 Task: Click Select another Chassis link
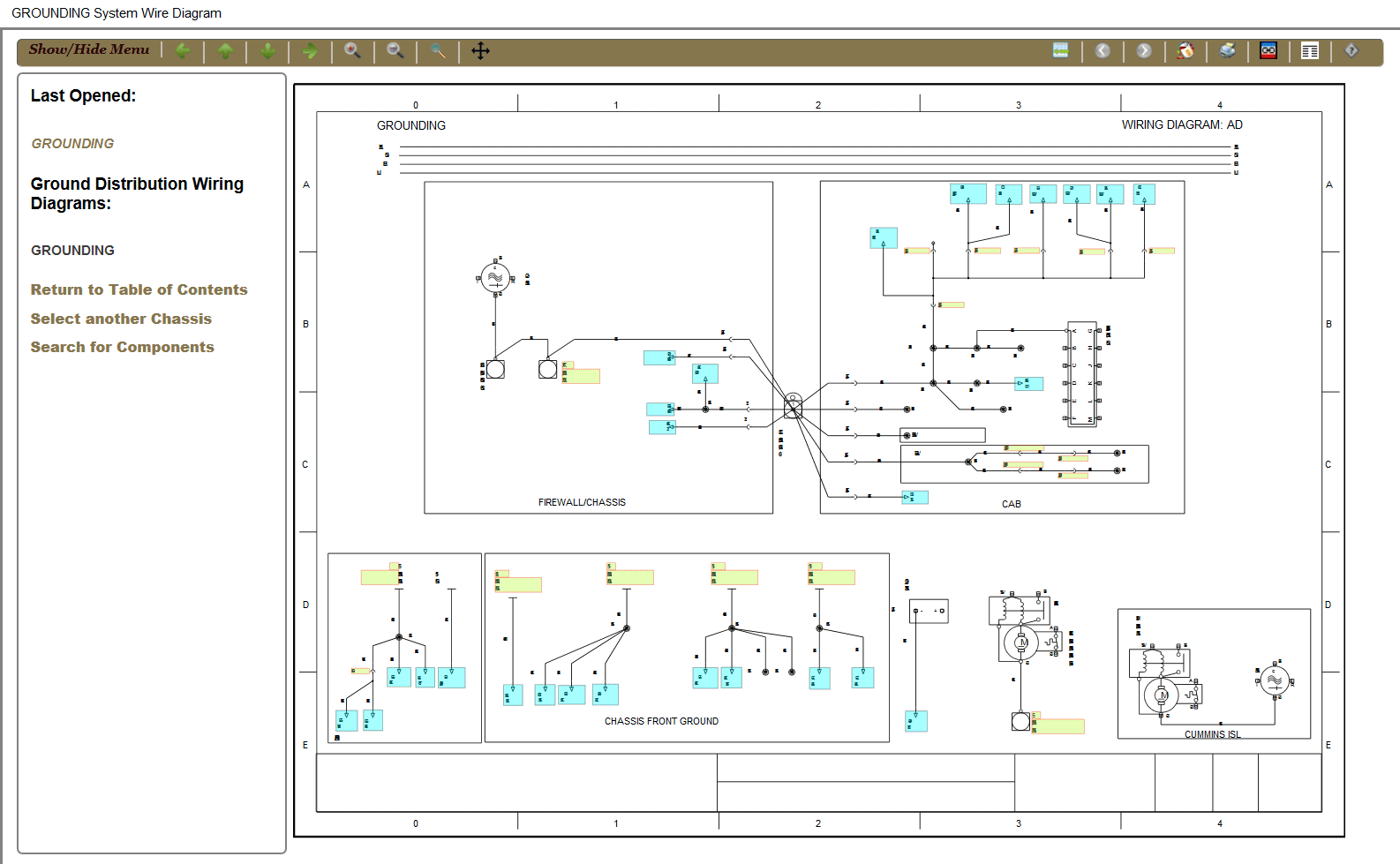[x=121, y=319]
